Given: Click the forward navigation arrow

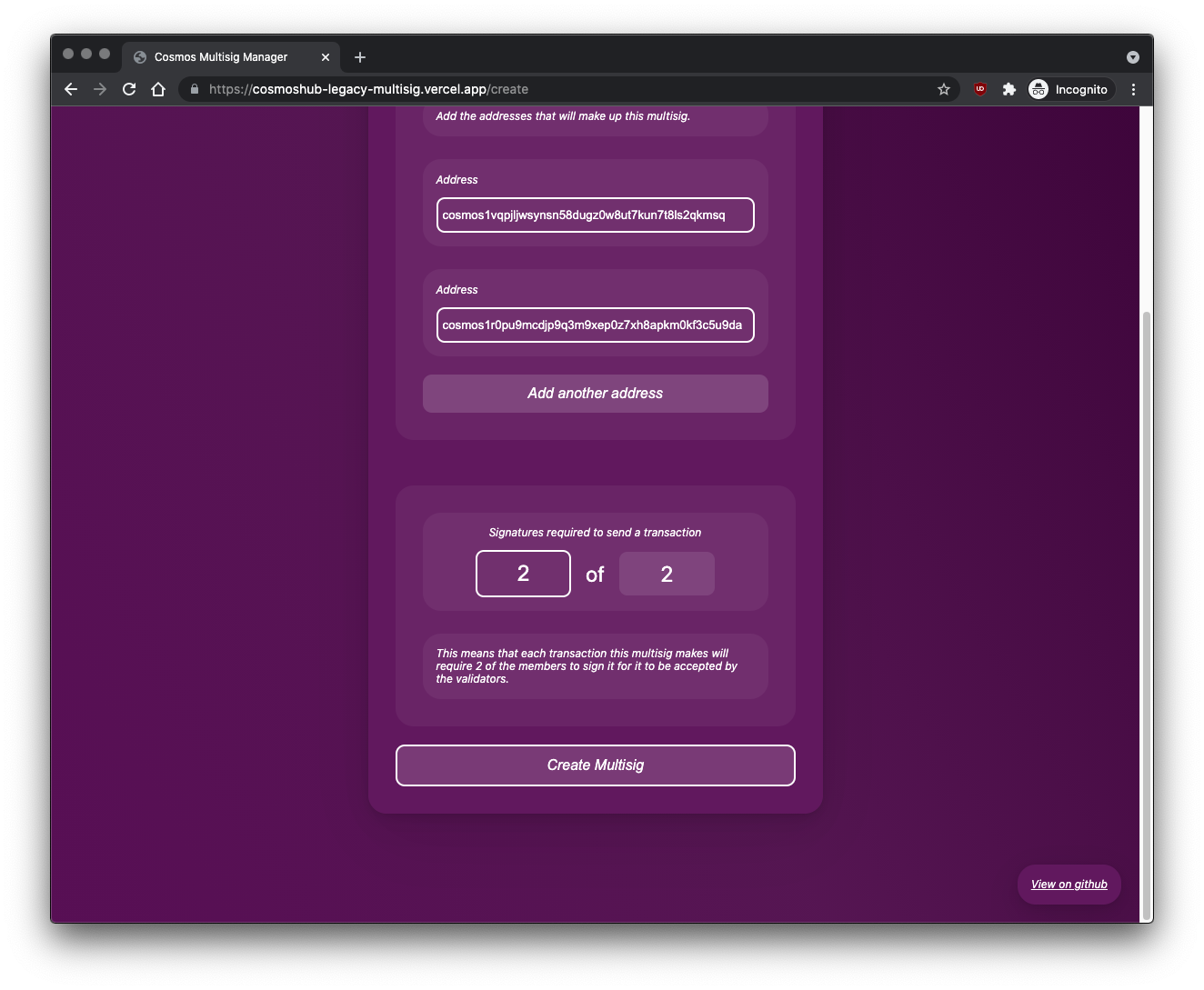Looking at the screenshot, I should (x=99, y=89).
